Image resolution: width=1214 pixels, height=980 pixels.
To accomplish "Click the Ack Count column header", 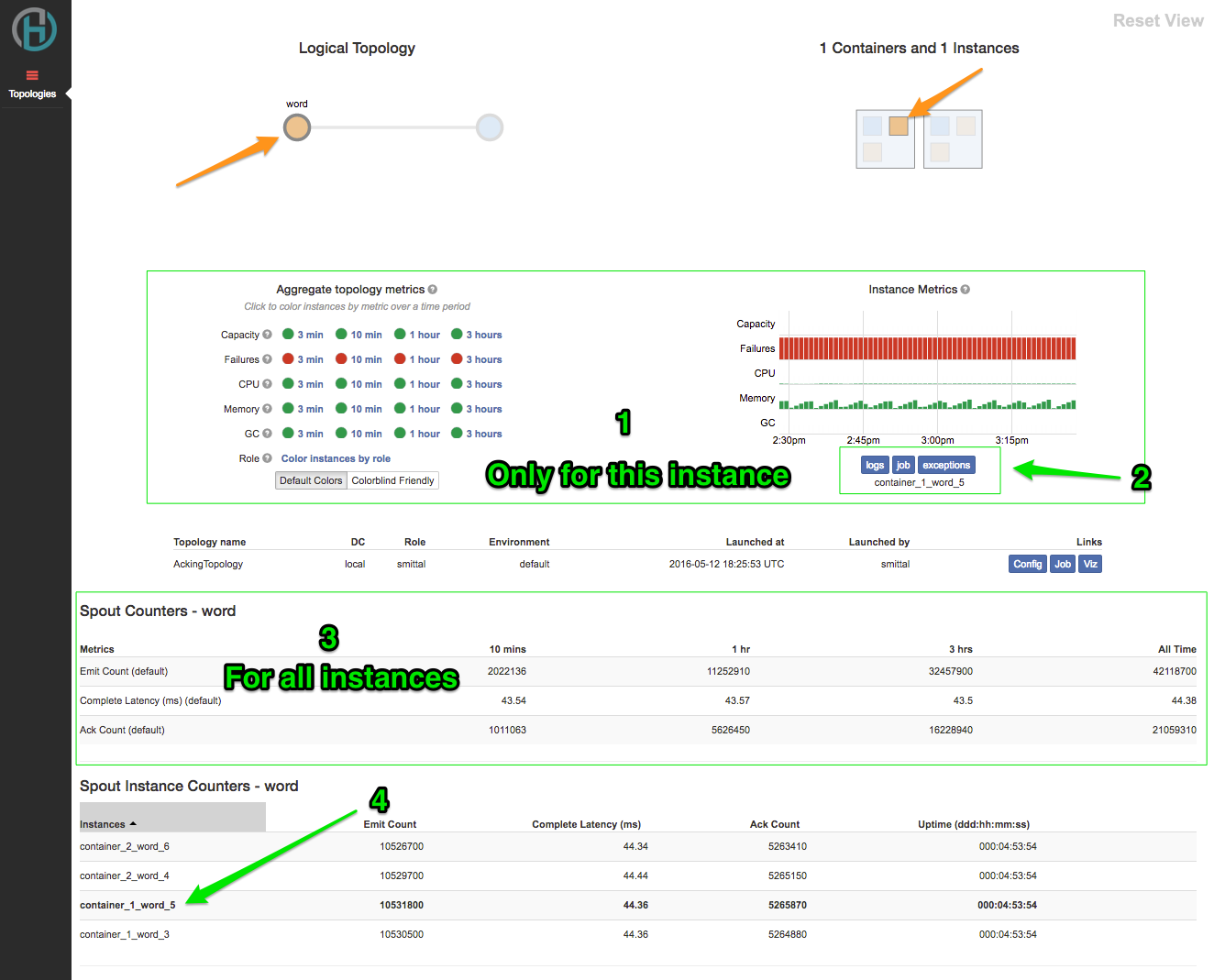I will tap(775, 824).
